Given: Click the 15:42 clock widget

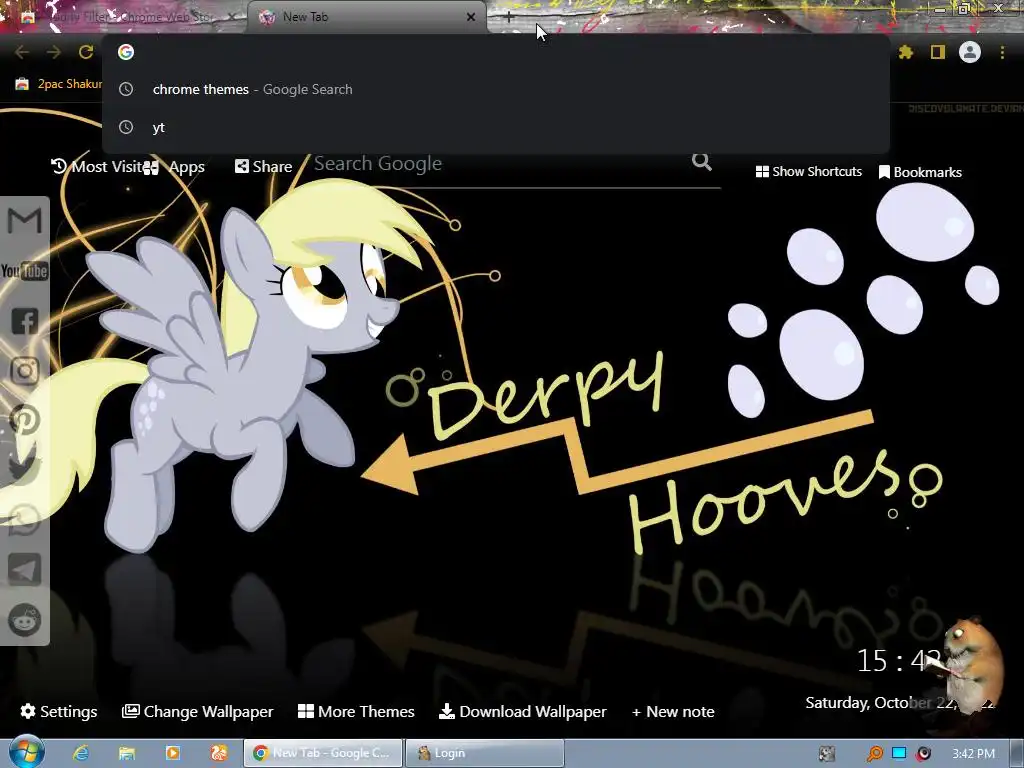Looking at the screenshot, I should (x=899, y=661).
